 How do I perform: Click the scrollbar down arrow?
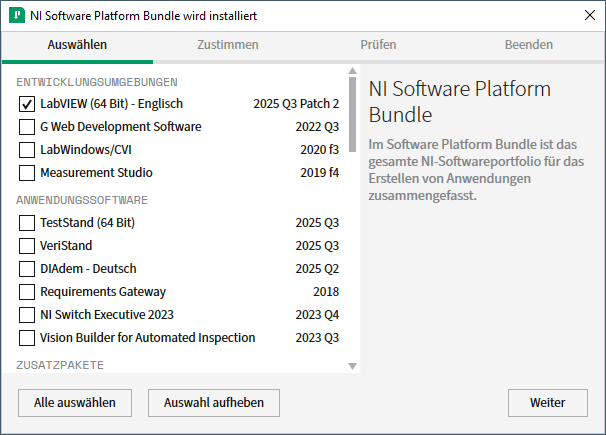[x=352, y=368]
